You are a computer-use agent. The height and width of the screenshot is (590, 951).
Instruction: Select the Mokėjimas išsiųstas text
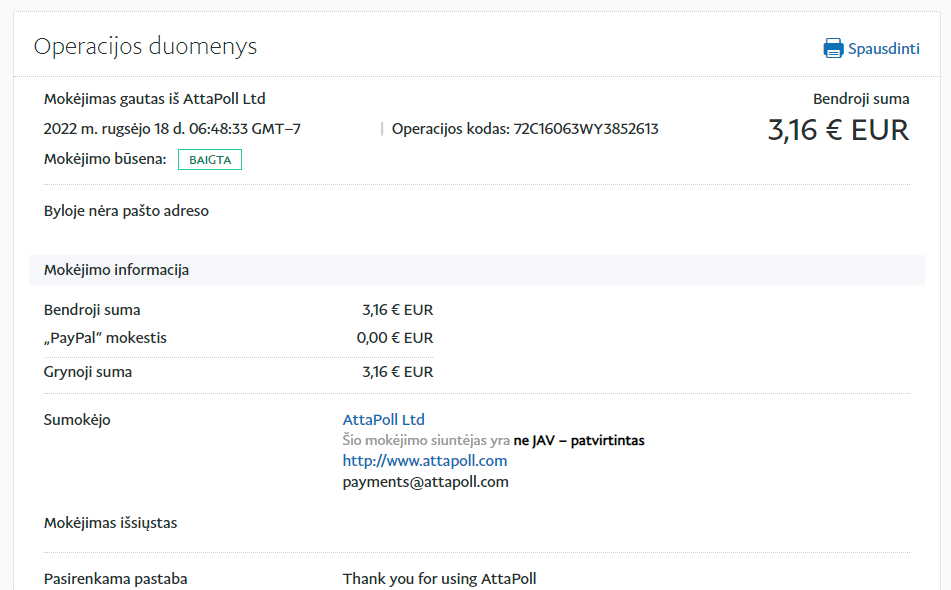(x=110, y=523)
